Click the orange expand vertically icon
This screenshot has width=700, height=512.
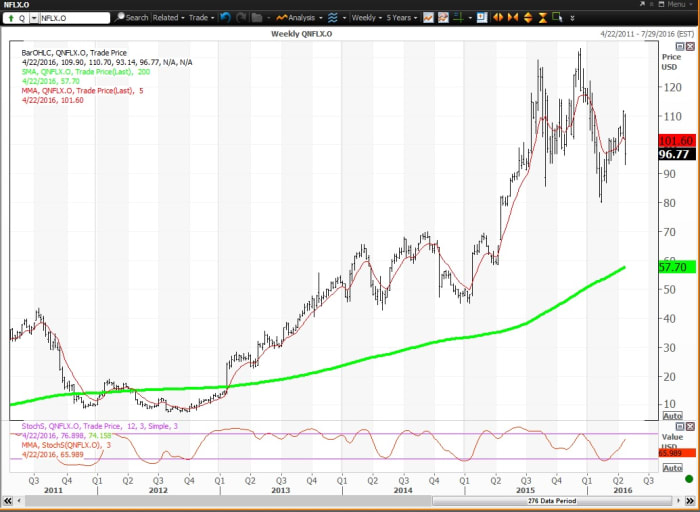pos(528,18)
